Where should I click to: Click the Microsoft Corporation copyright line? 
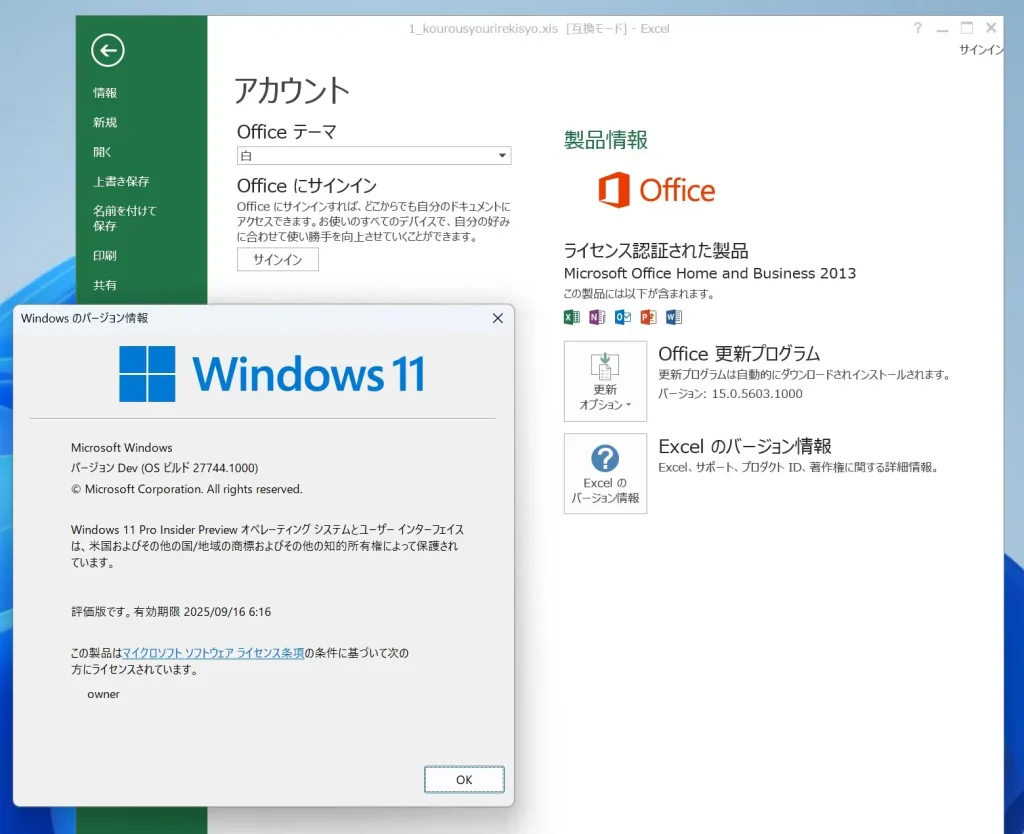click(187, 489)
